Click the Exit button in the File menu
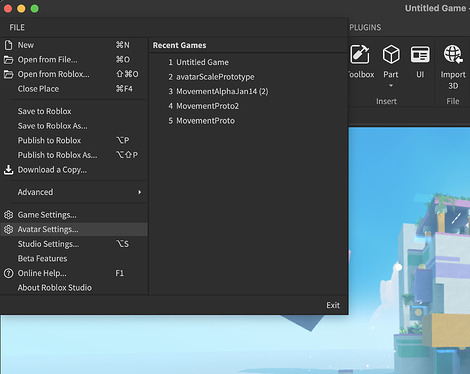 333,305
